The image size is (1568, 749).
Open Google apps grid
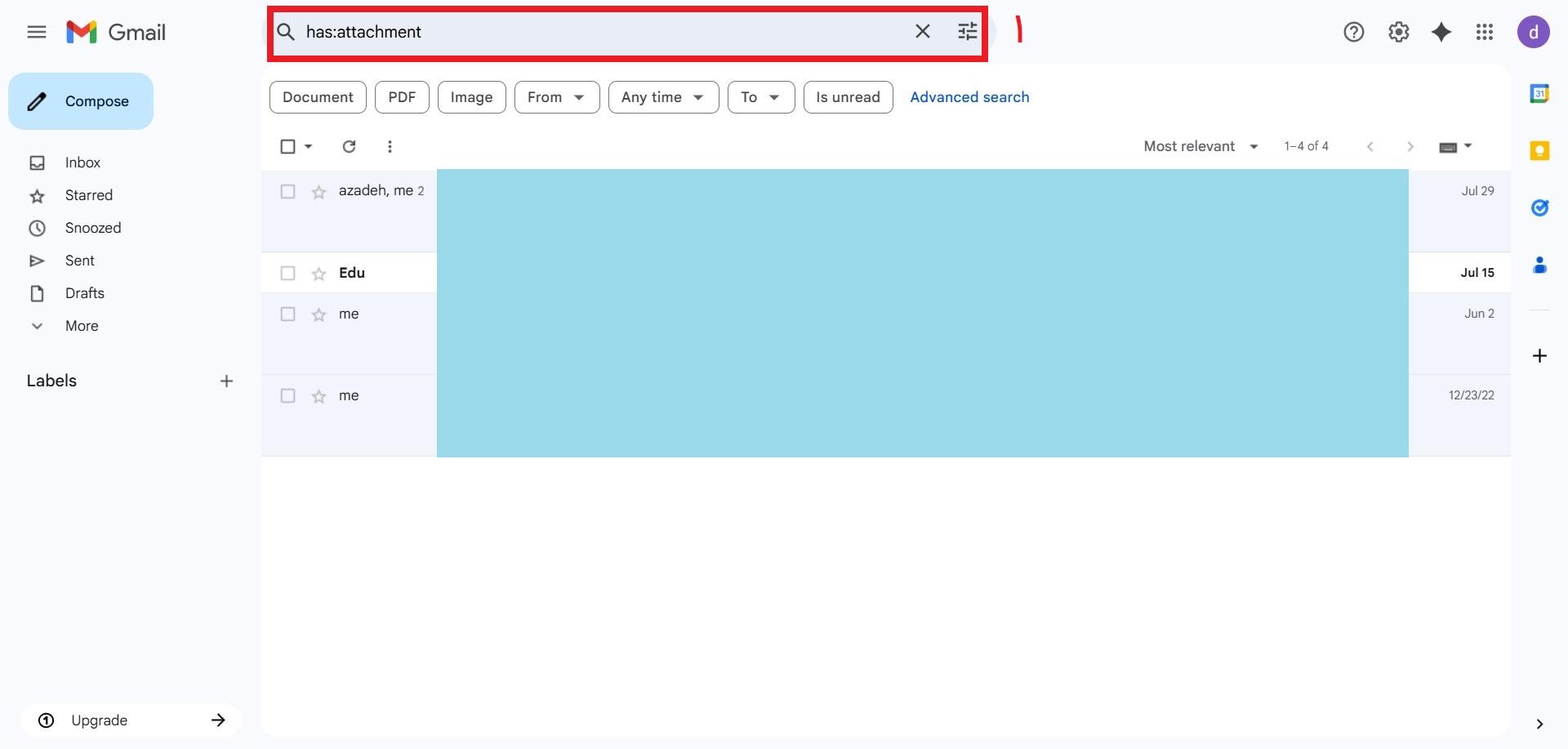point(1485,32)
